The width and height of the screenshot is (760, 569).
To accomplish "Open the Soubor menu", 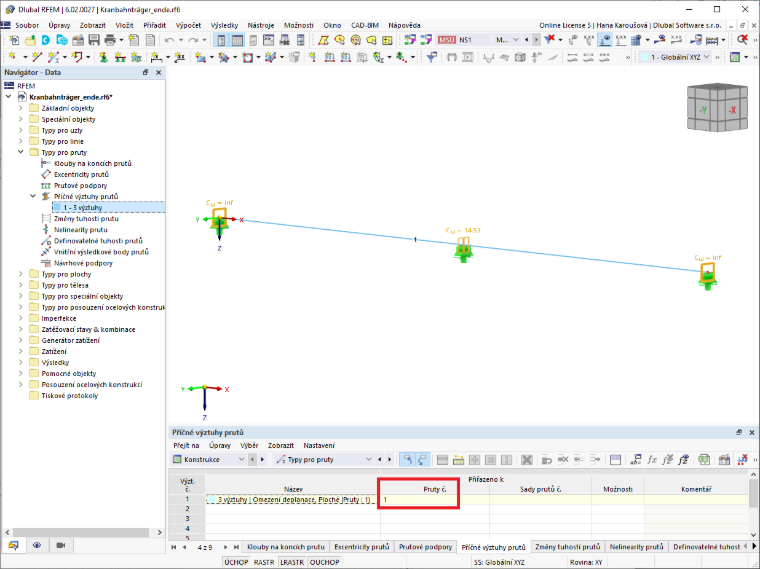I will click(x=27, y=25).
